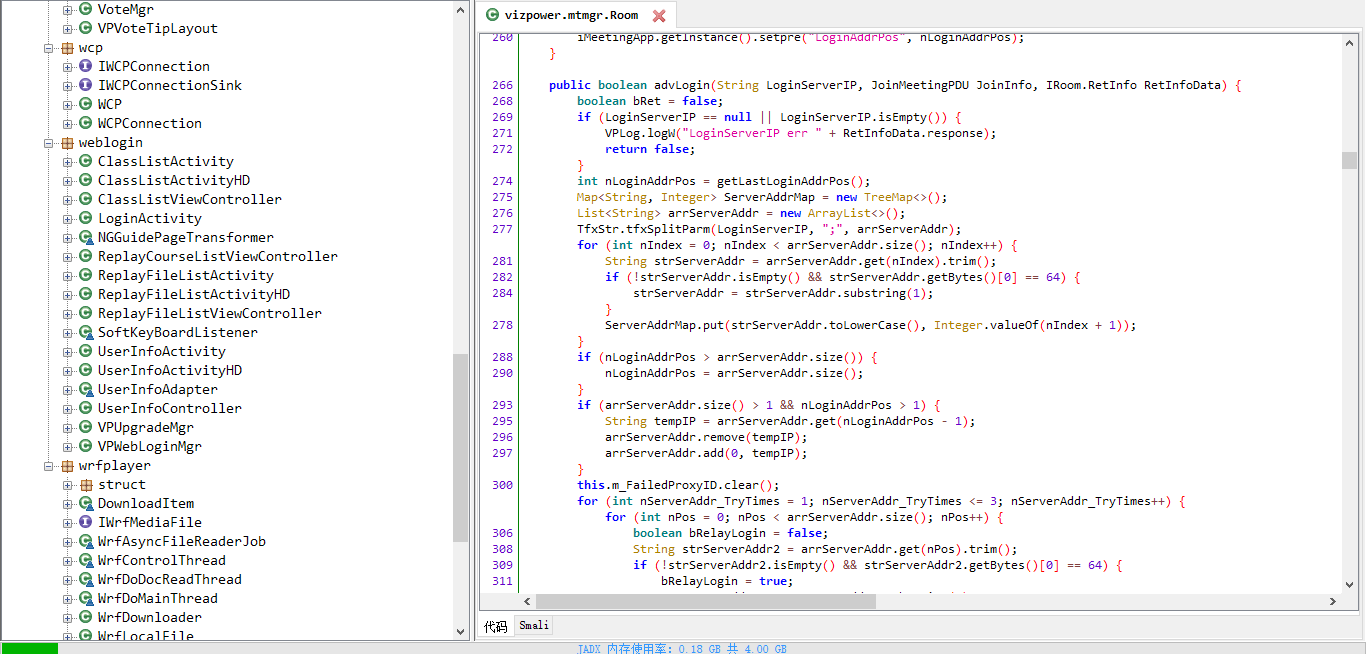Image resolution: width=1366 pixels, height=654 pixels.
Task: Switch to the Smali tab
Action: point(533,625)
